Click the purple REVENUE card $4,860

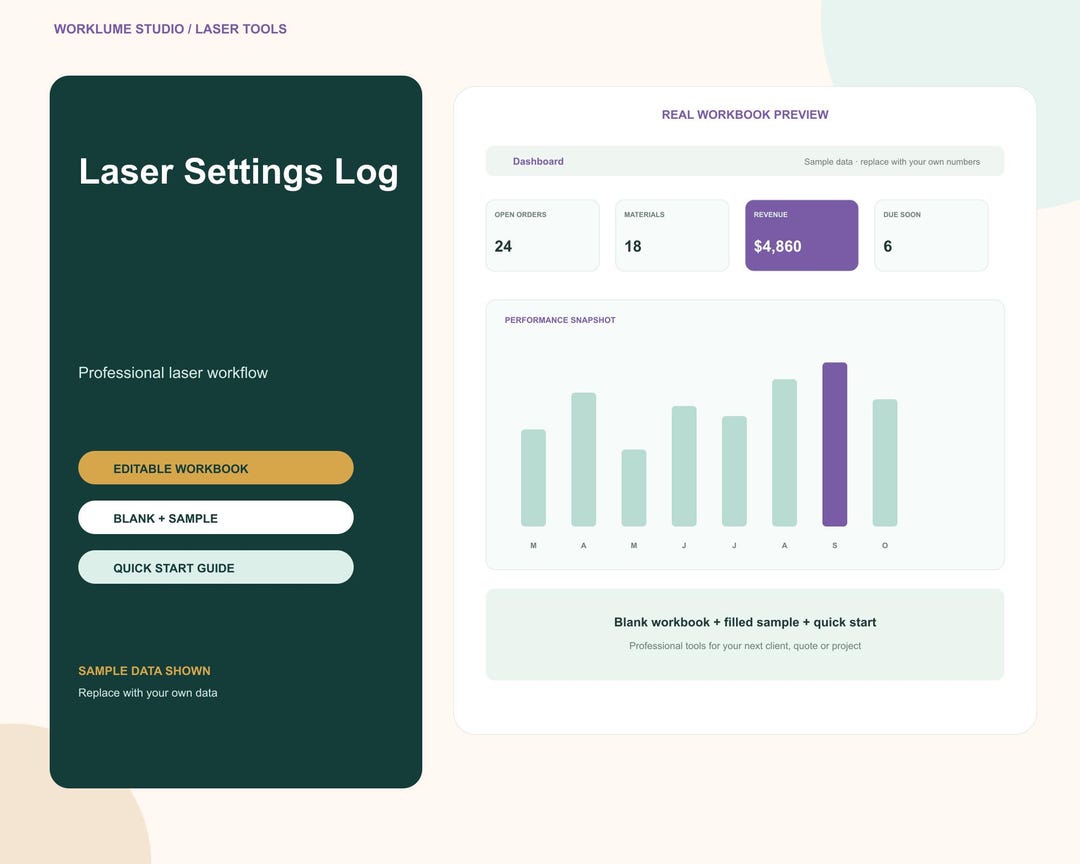802,236
